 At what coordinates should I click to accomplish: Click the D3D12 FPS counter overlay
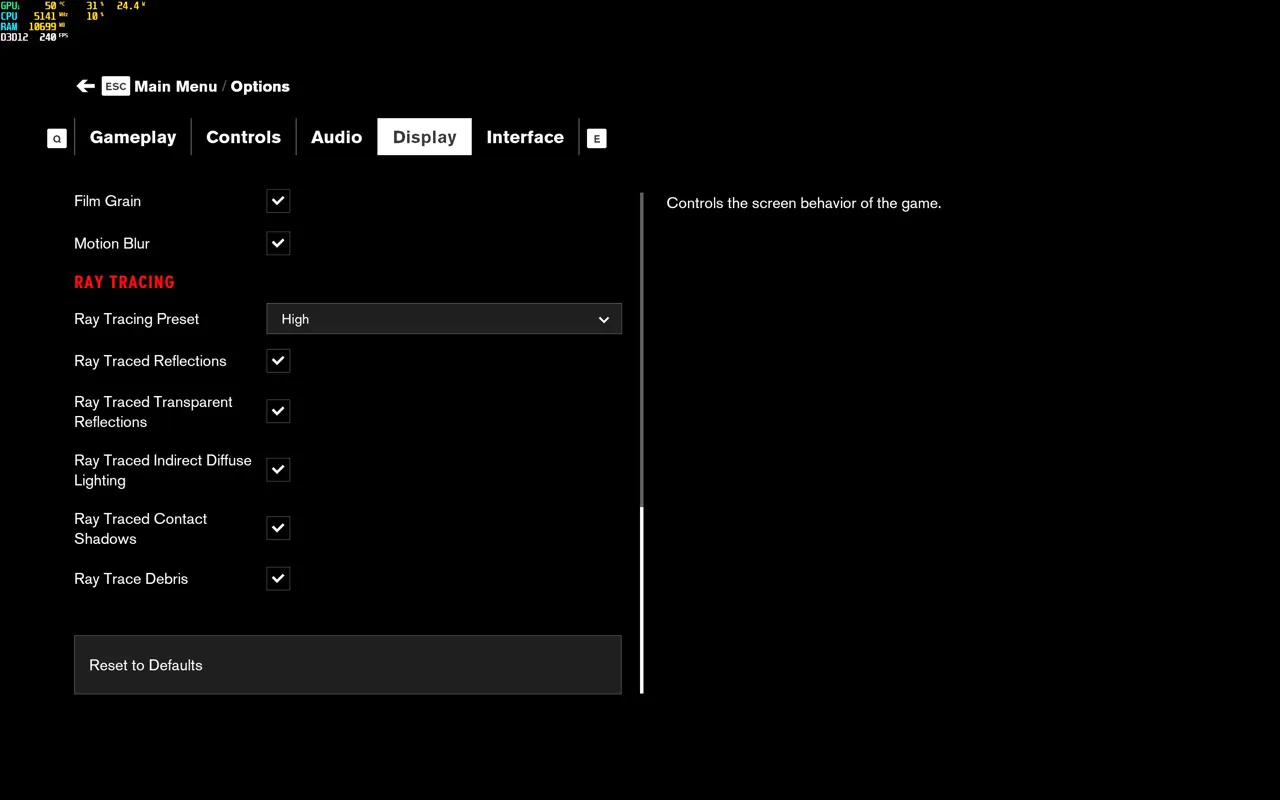(34, 37)
